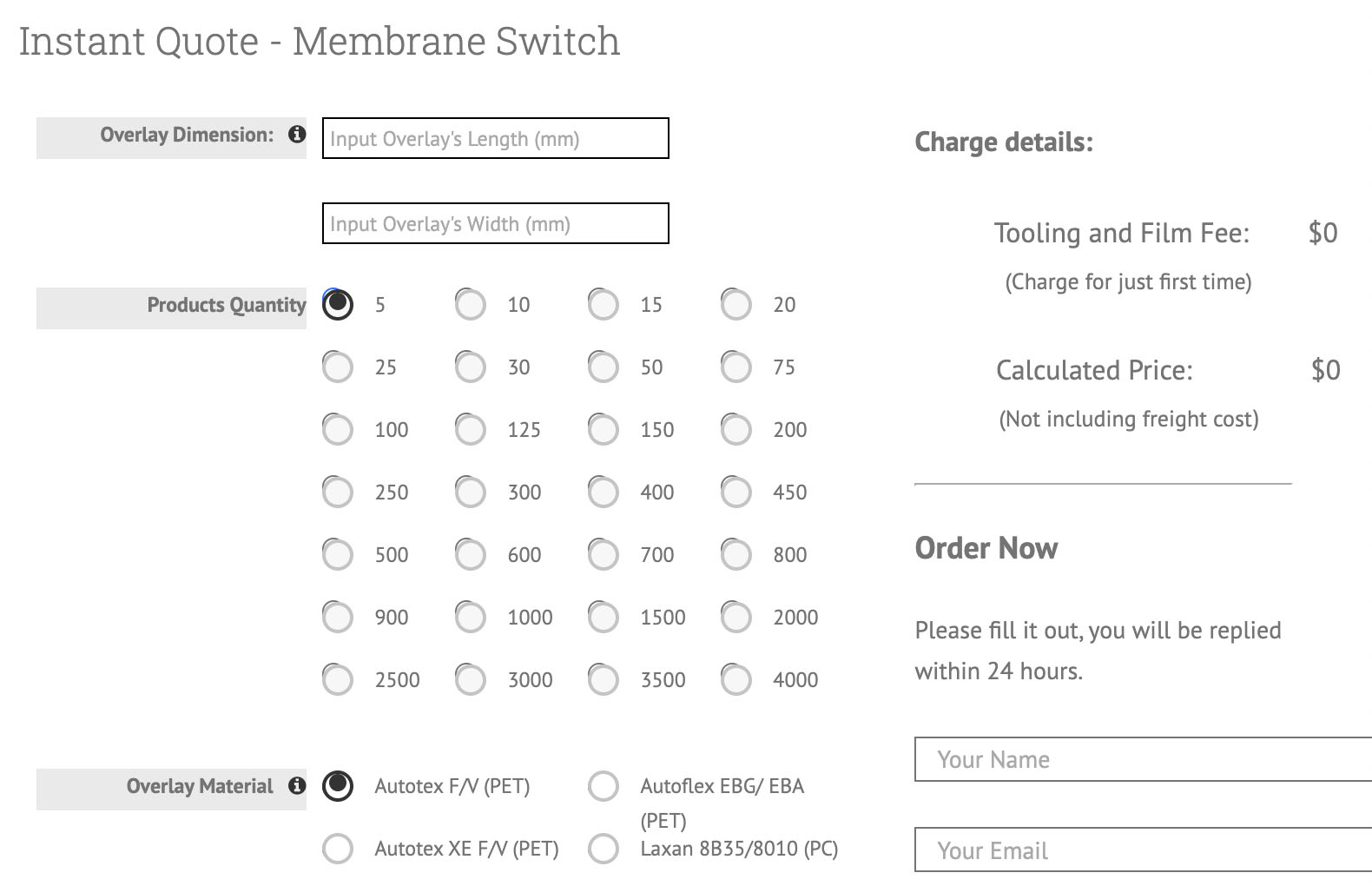The width and height of the screenshot is (1372, 886).
Task: Select Laxan 8B35/8010 (PC) material
Action: pos(604,849)
